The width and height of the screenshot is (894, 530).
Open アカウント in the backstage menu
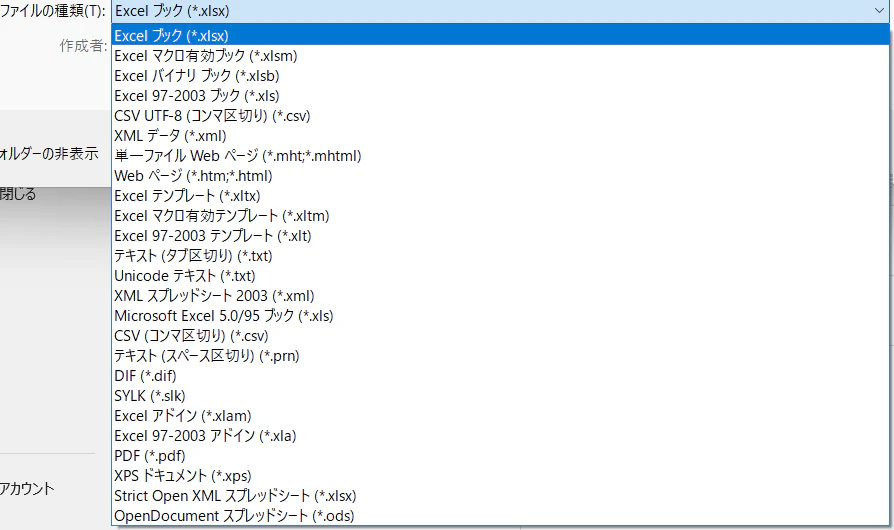[x=27, y=488]
